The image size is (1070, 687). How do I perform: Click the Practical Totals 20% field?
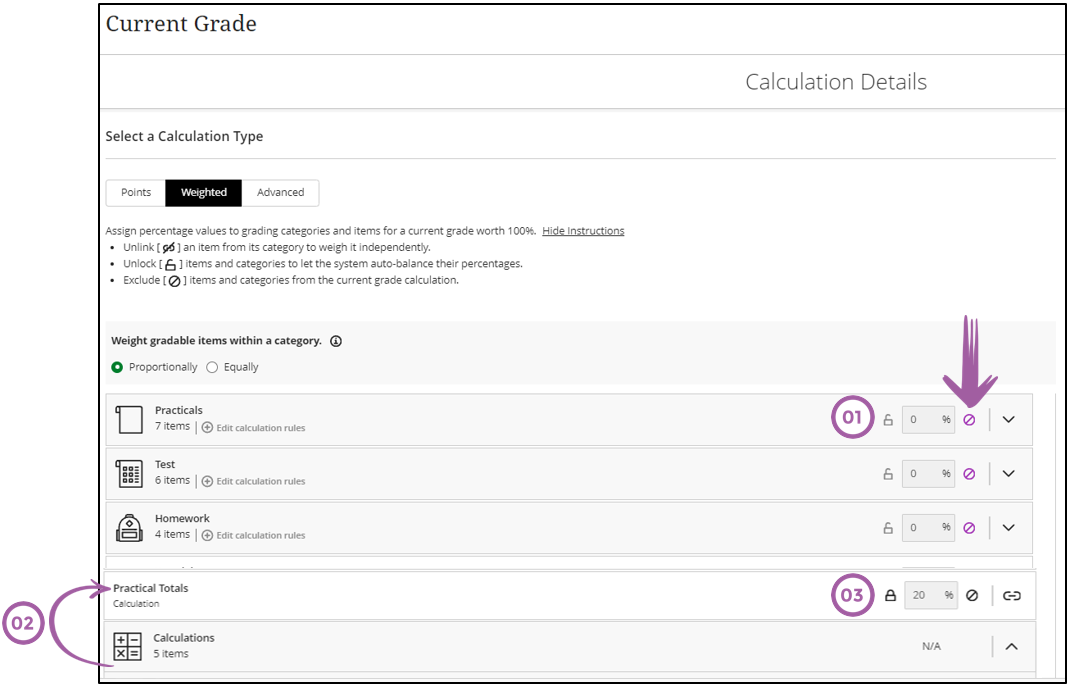(931, 596)
